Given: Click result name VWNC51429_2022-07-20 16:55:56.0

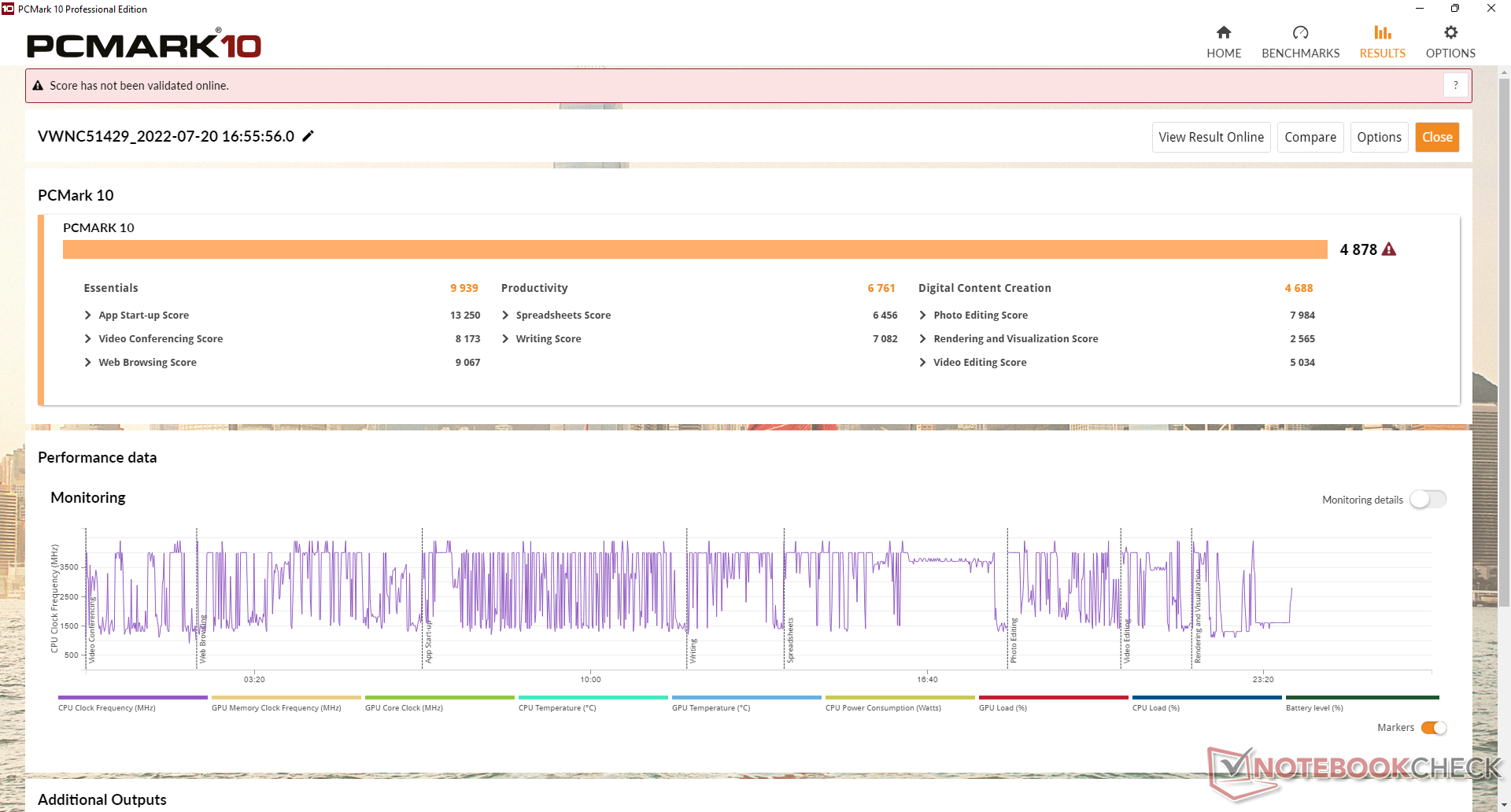Looking at the screenshot, I should (166, 136).
